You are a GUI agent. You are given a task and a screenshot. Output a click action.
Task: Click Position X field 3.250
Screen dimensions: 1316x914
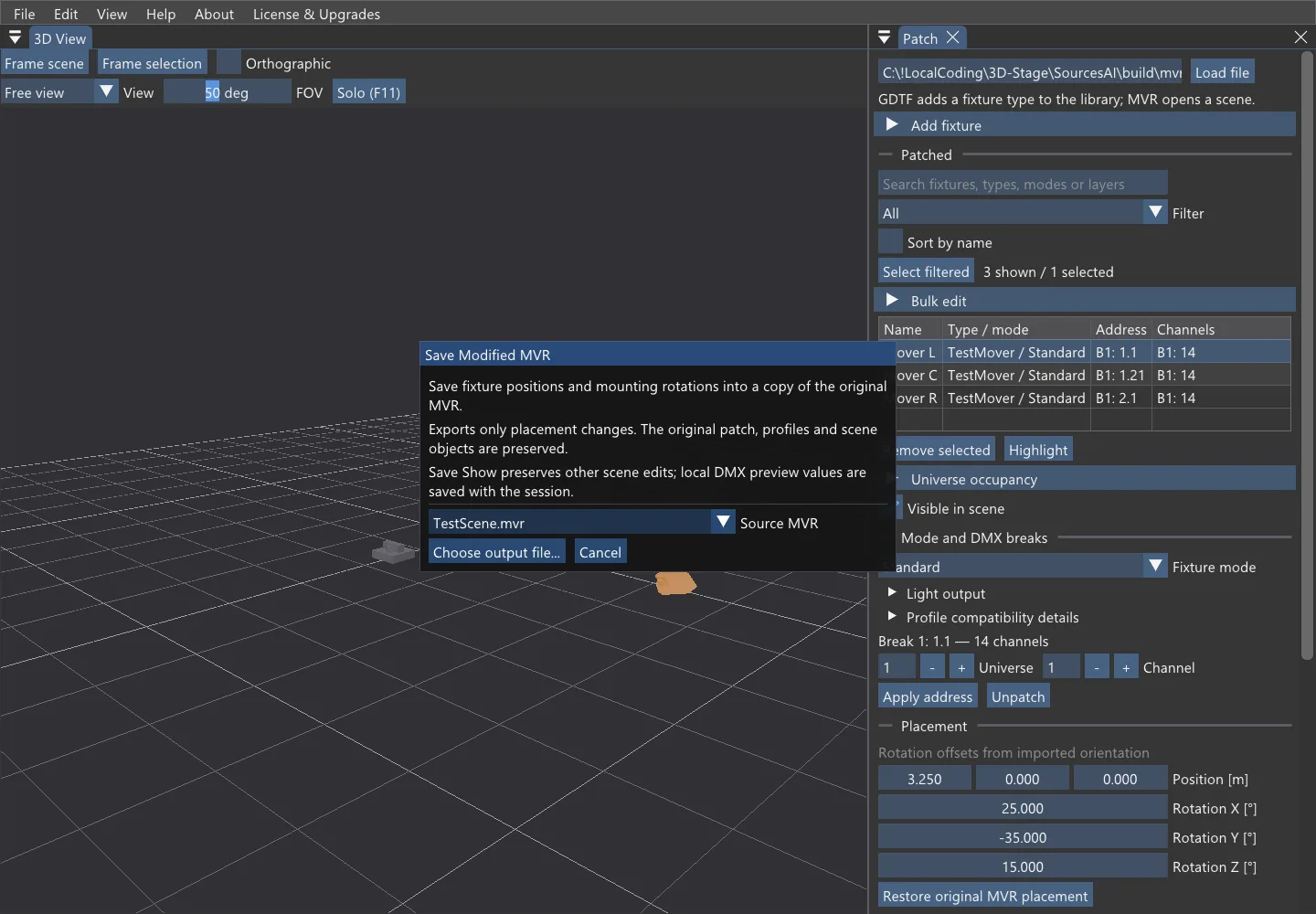click(x=924, y=779)
